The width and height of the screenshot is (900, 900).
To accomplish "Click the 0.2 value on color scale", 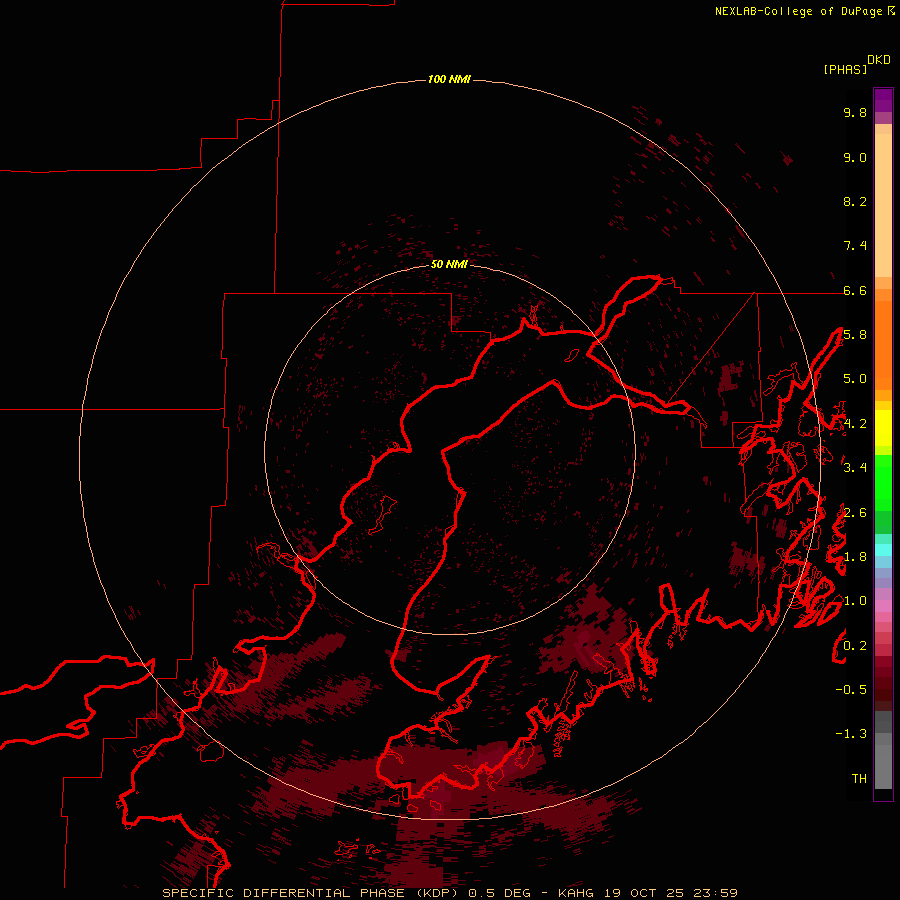I will (855, 646).
